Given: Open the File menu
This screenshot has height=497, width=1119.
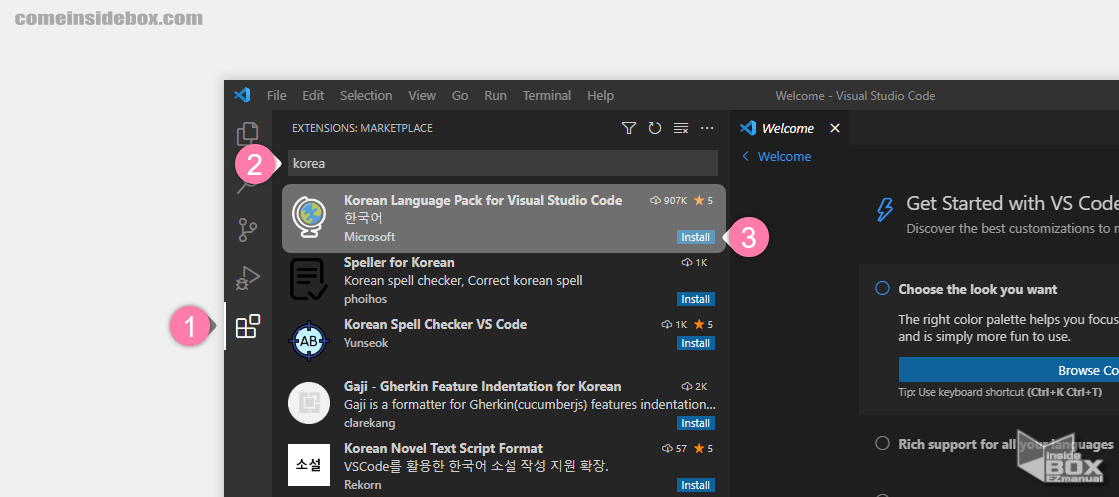Looking at the screenshot, I should coord(277,96).
